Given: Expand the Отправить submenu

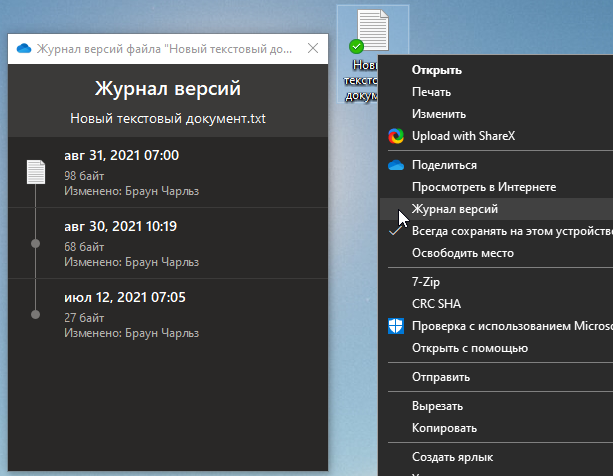Looking at the screenshot, I should point(496,377).
